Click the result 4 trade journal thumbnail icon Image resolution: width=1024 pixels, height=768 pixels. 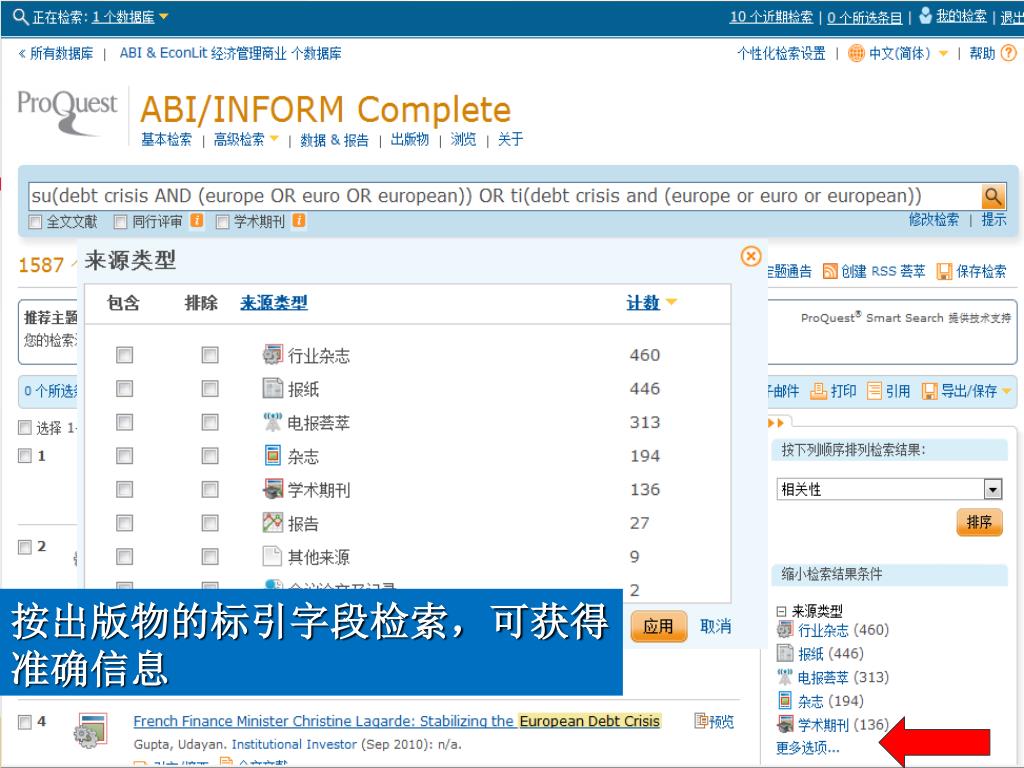tap(90, 730)
